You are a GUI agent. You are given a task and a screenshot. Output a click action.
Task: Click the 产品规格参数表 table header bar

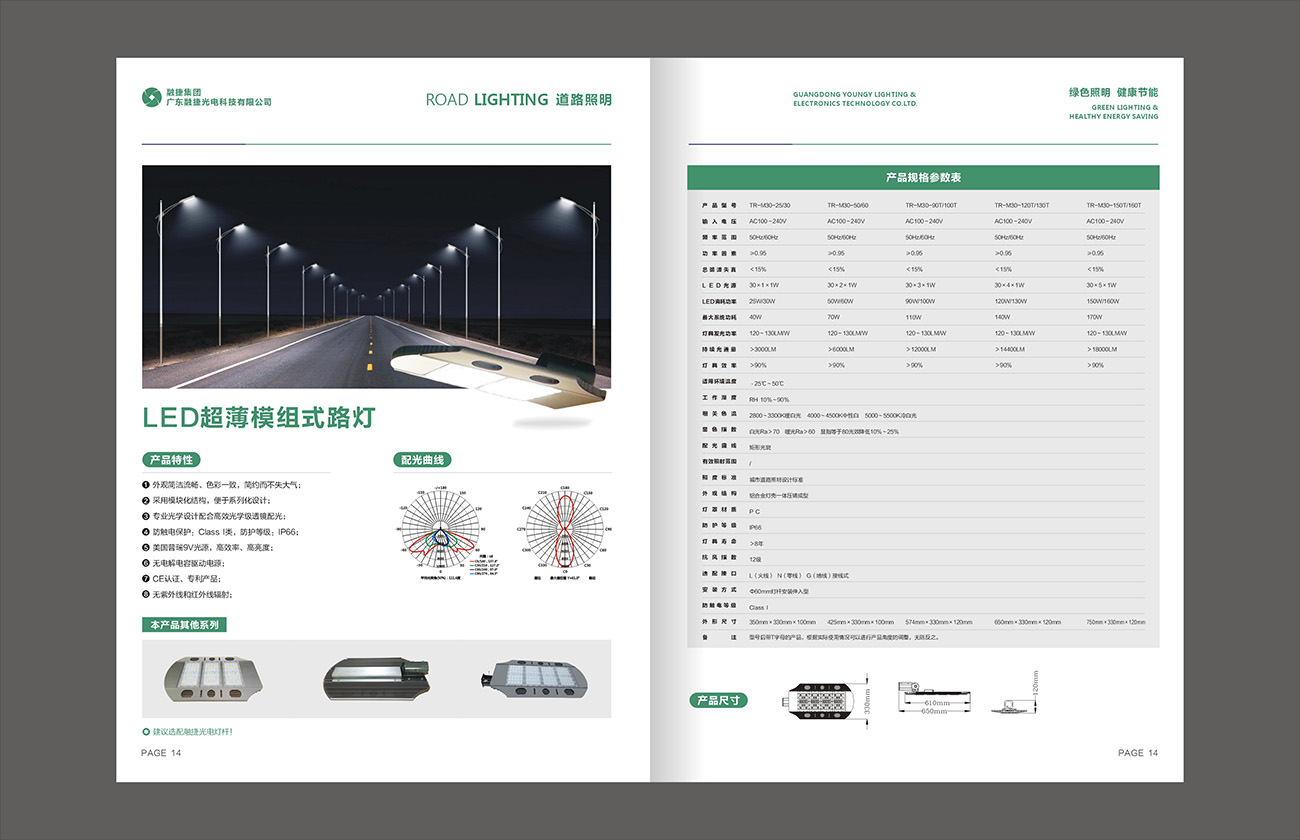pyautogui.click(x=923, y=177)
